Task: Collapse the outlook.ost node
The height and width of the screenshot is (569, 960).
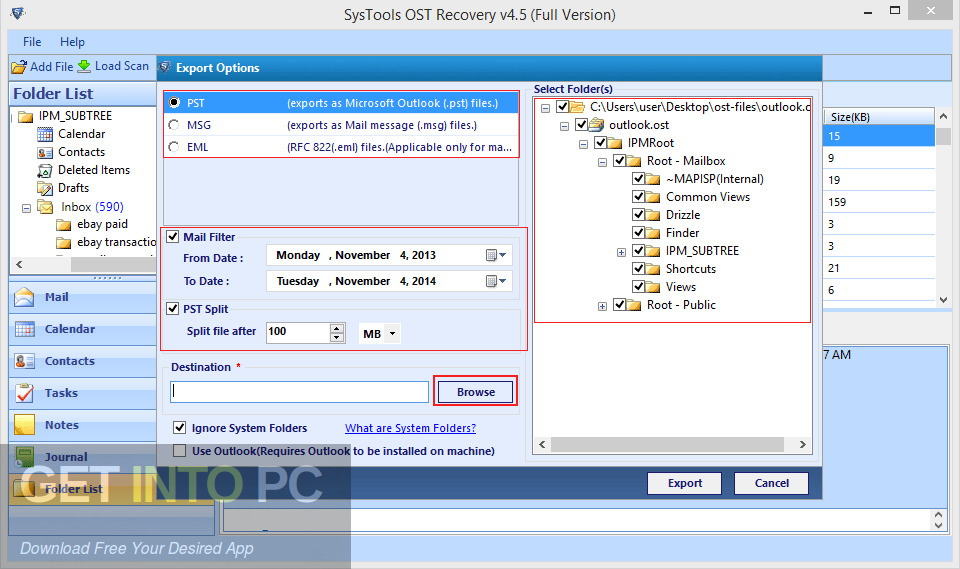Action: coord(564,127)
